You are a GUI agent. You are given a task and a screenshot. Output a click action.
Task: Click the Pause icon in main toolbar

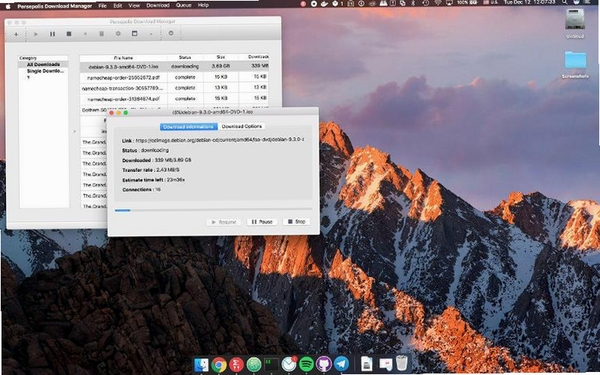[x=52, y=34]
